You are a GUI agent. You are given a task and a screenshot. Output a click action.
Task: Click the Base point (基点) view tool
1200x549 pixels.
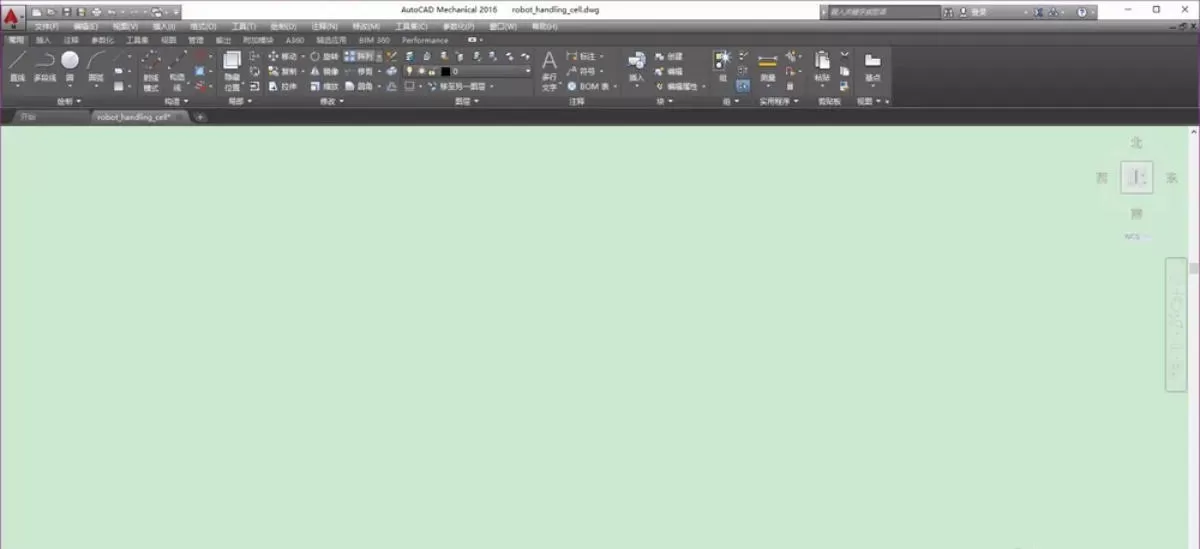click(x=872, y=66)
